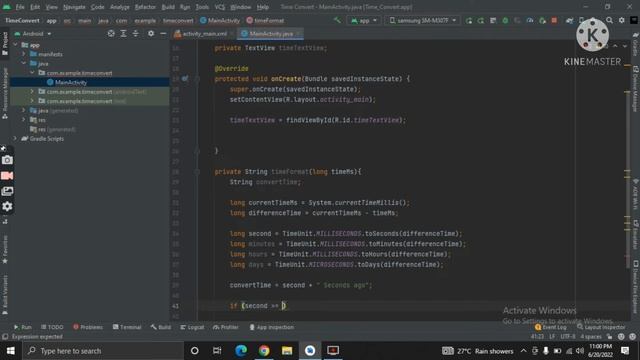Expand the Gradle Scripts node
The height and width of the screenshot is (360, 640).
(x=16, y=138)
